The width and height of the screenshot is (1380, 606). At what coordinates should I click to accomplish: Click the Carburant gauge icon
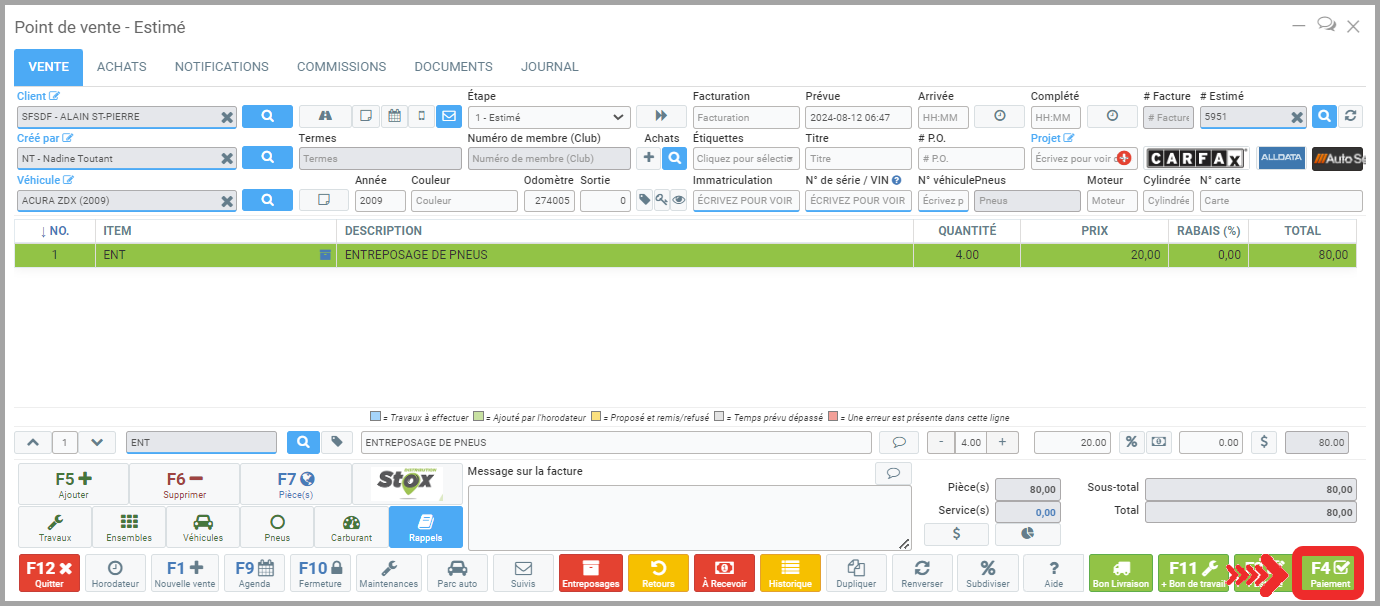tap(350, 526)
